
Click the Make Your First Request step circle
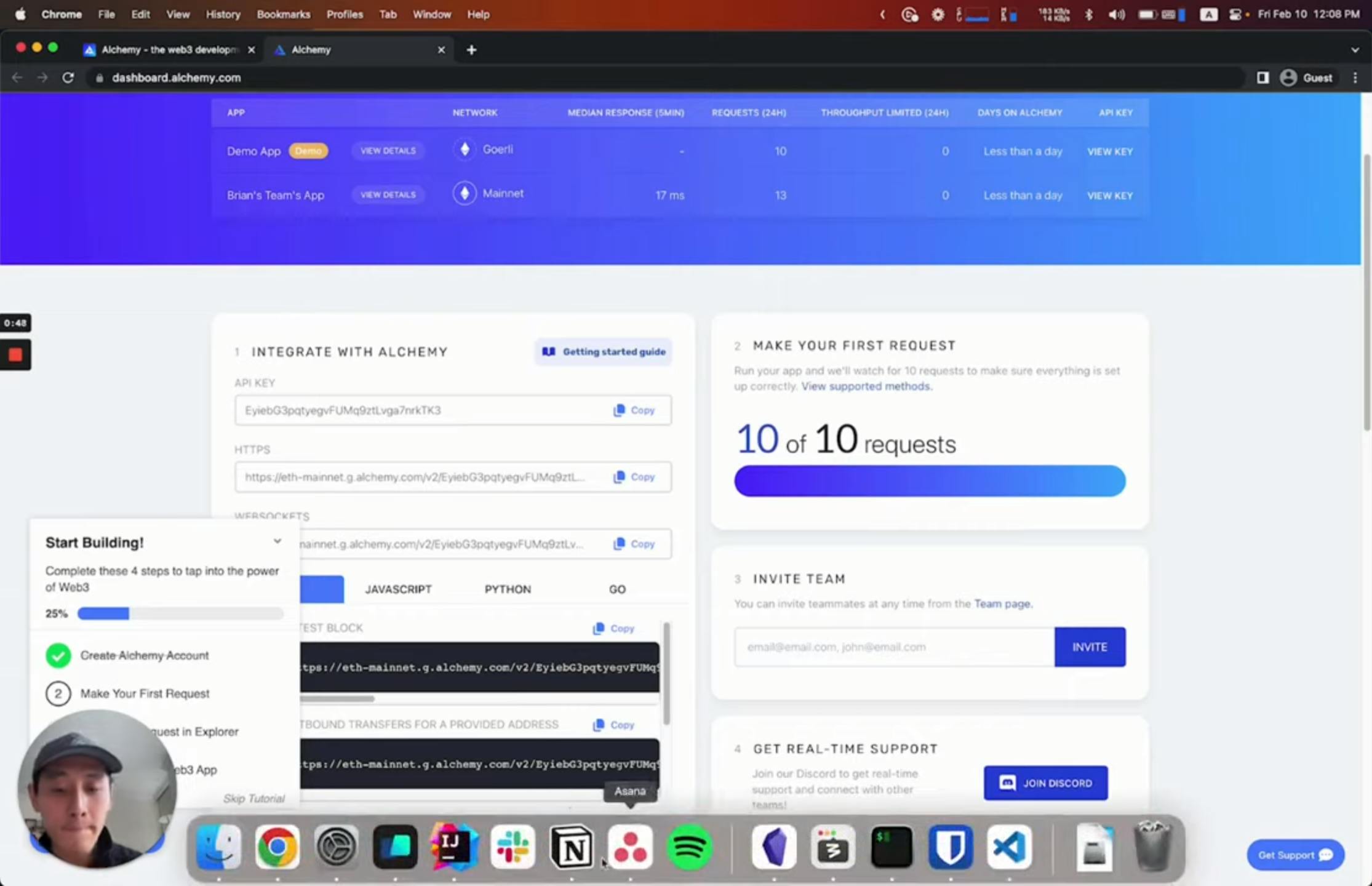pos(58,693)
